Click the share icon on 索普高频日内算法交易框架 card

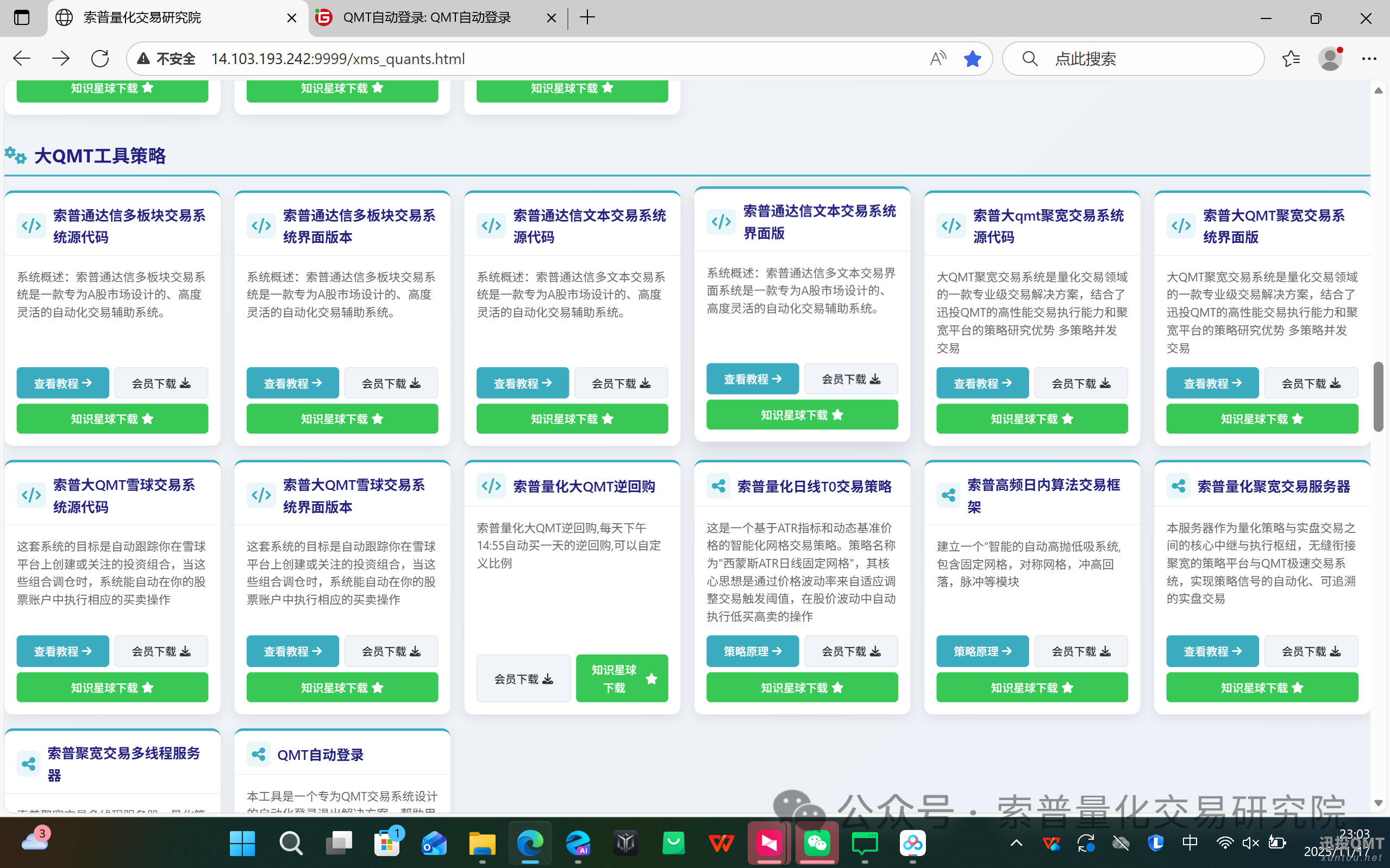(x=948, y=495)
